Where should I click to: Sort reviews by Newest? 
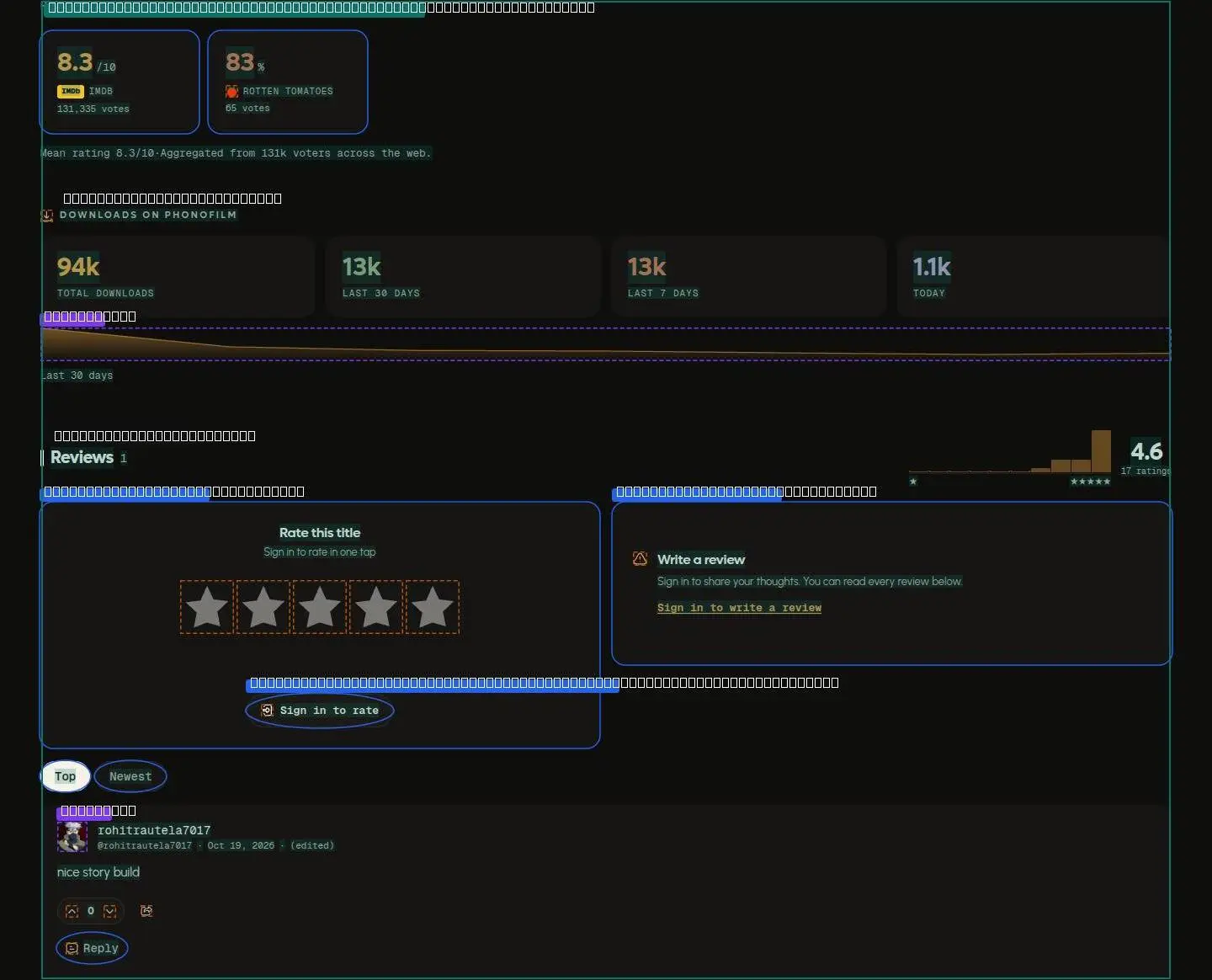(x=130, y=776)
